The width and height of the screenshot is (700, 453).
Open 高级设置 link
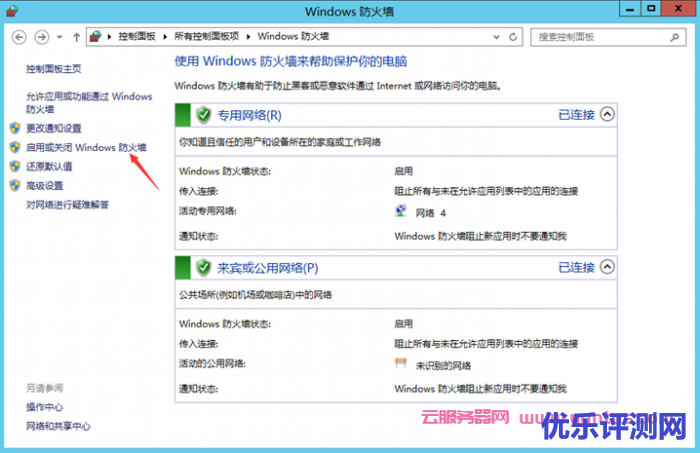(45, 186)
